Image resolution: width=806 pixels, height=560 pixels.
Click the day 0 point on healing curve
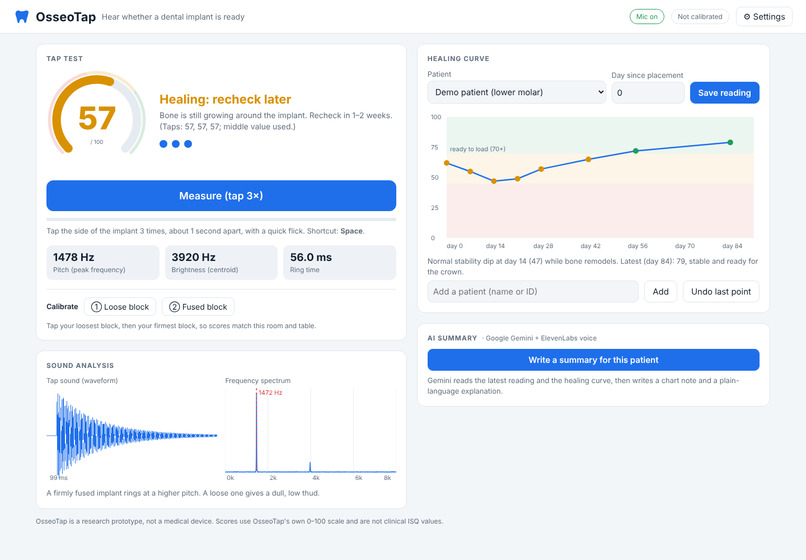pyautogui.click(x=447, y=163)
